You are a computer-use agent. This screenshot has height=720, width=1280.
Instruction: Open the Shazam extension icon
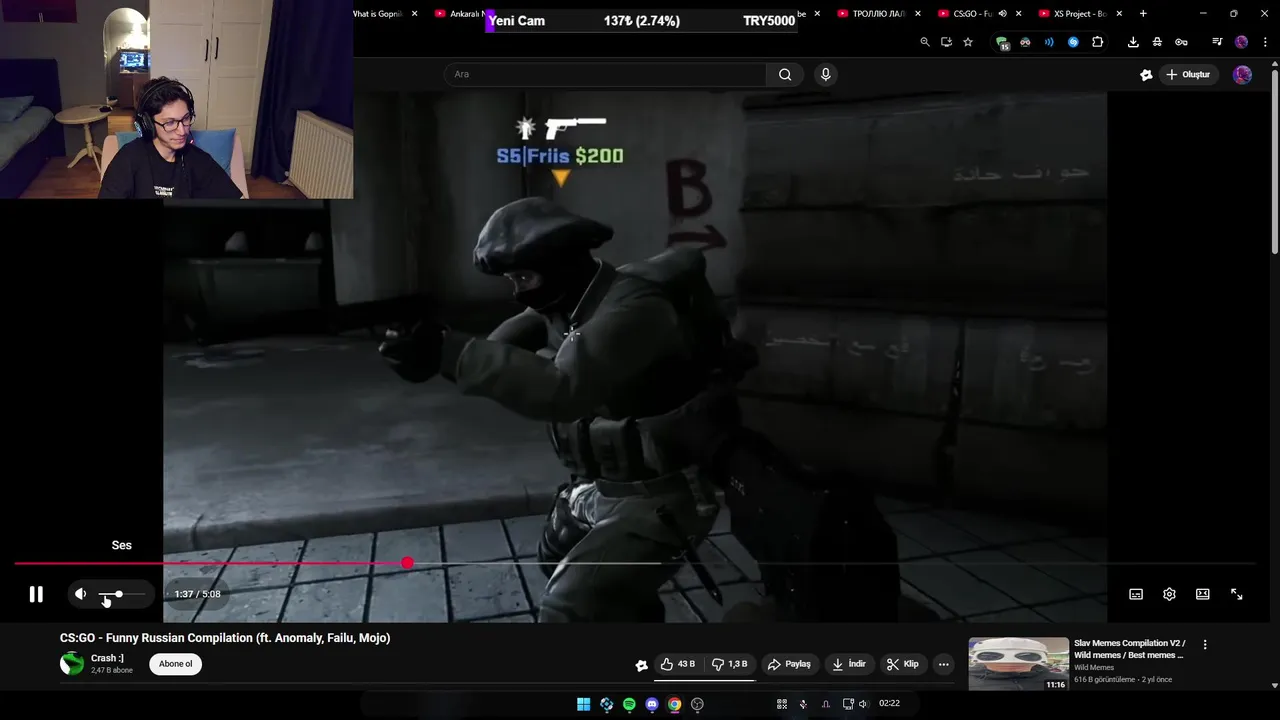(1073, 42)
